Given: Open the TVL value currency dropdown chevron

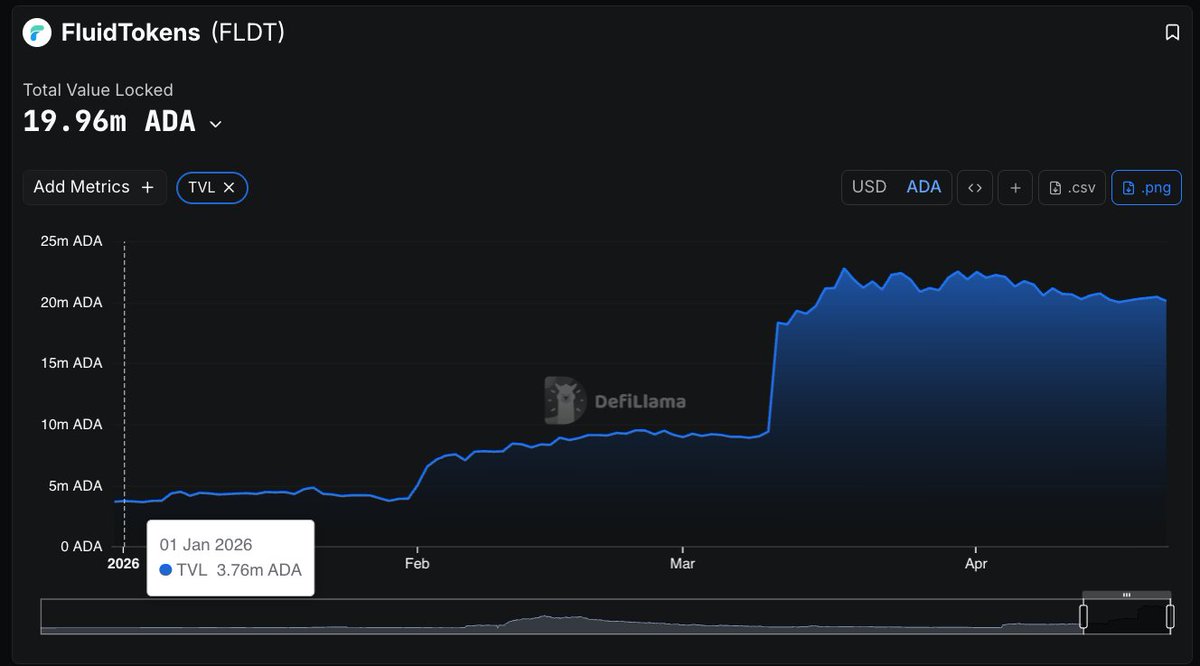Looking at the screenshot, I should click(x=215, y=124).
